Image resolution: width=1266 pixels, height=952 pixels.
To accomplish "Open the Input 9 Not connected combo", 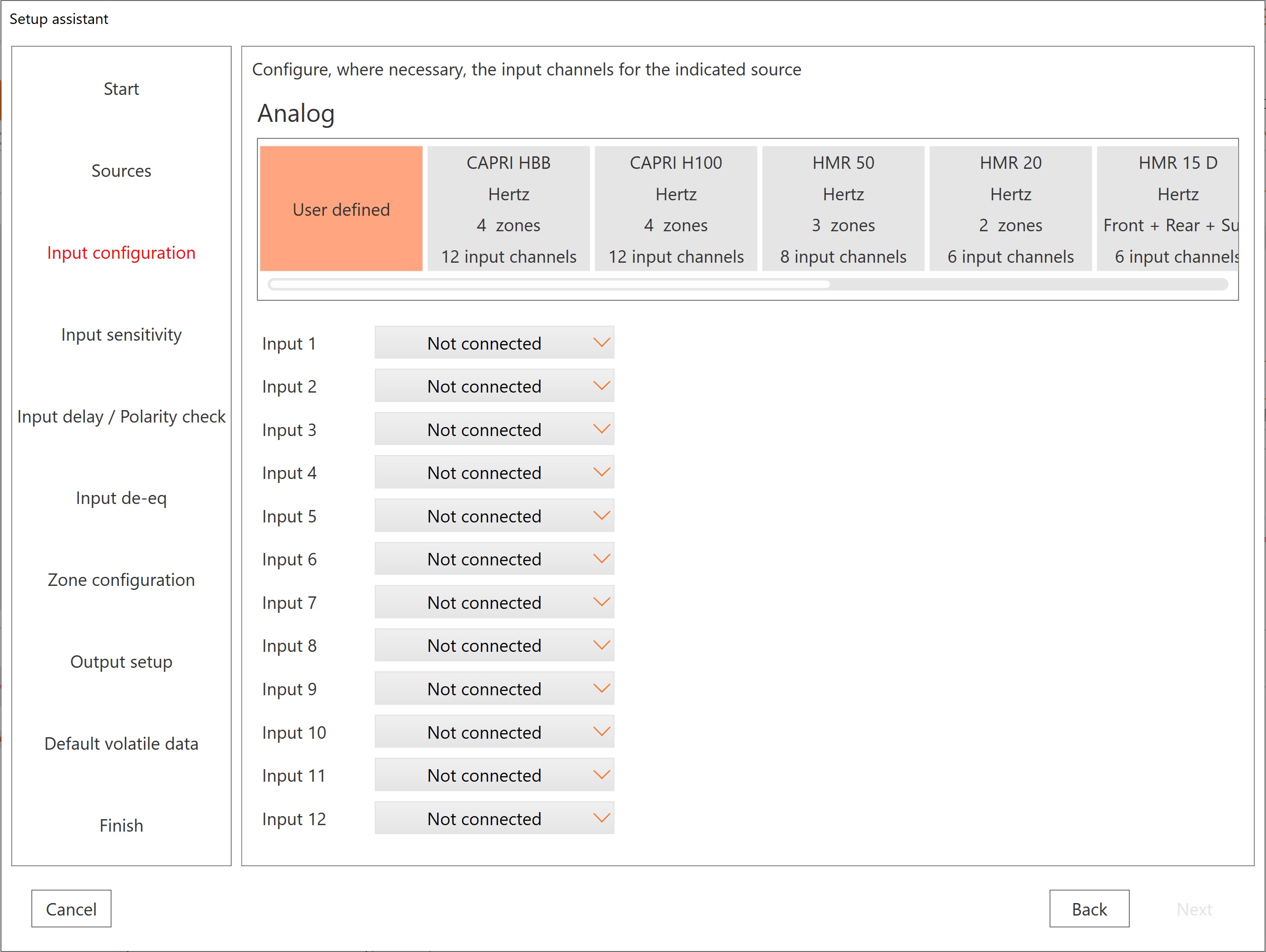I will 494,688.
